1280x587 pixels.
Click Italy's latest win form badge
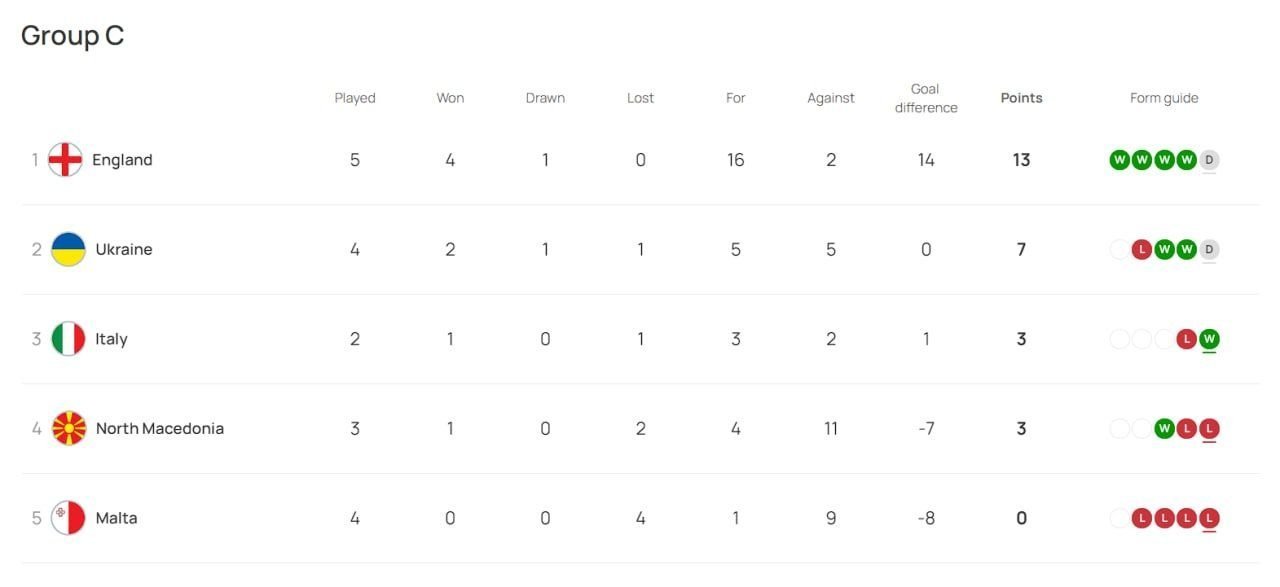tap(1209, 339)
